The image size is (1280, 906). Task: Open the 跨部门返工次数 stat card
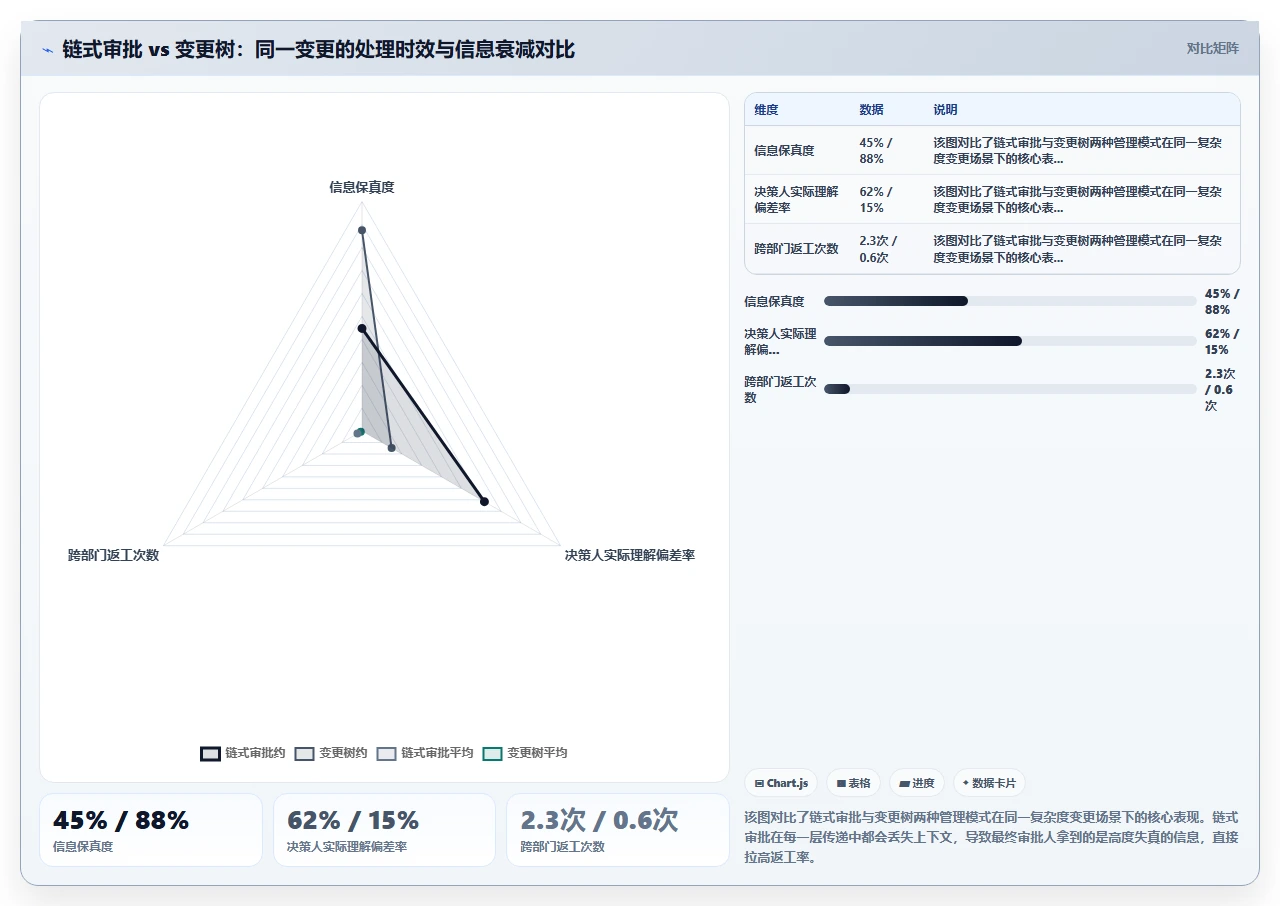[x=618, y=830]
